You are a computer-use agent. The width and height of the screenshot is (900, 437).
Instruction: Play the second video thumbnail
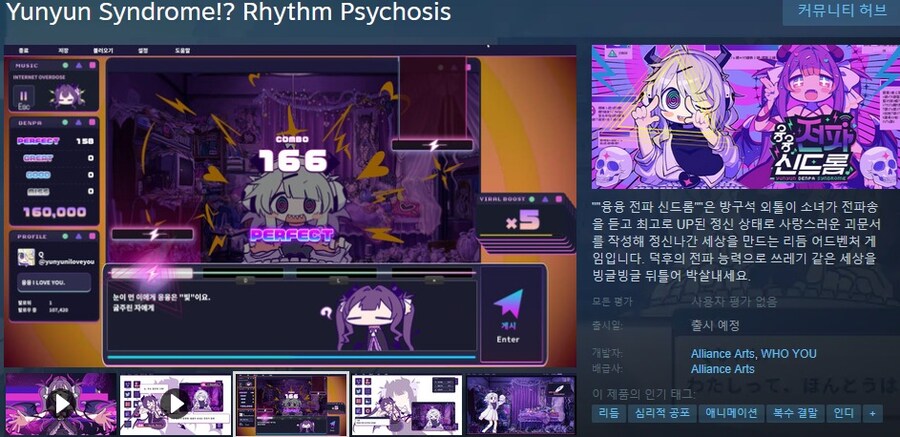pos(176,402)
